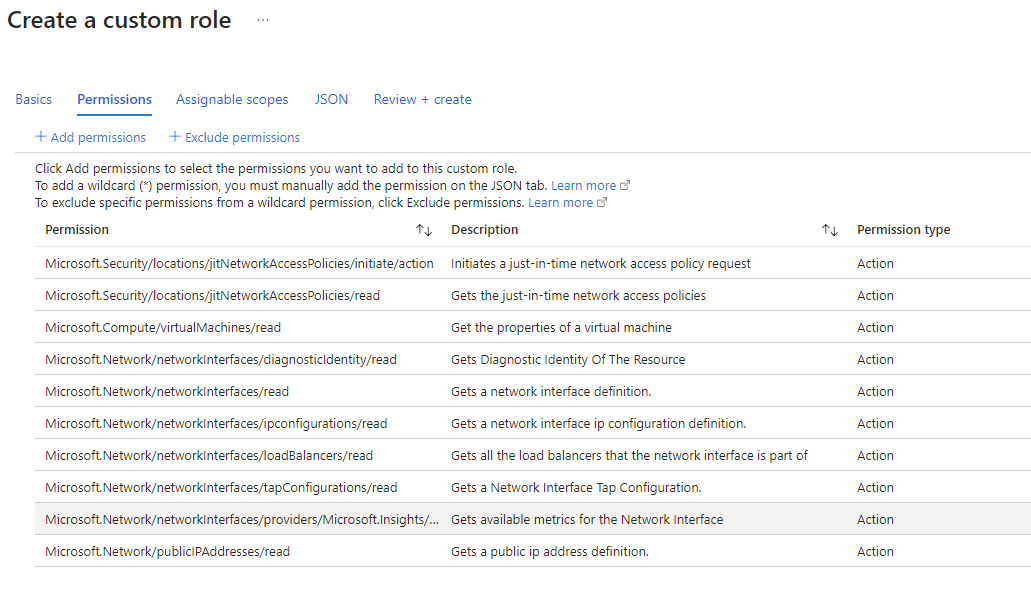Select networkInterfaces/loadBalancers/read permission
1031x604 pixels.
(x=209, y=456)
